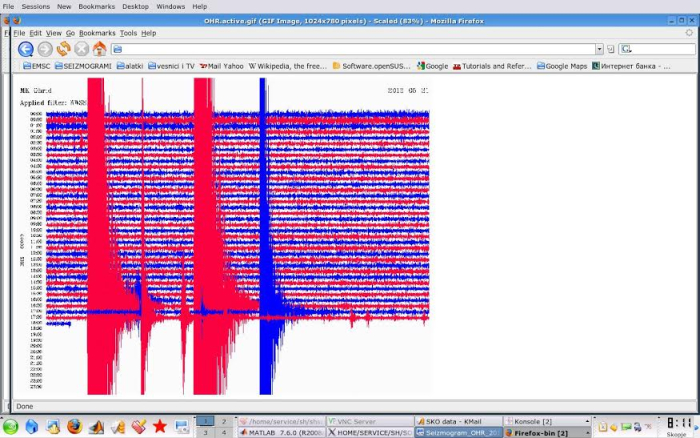Viewport: 700px width, 438px height.
Task: Expand the URL bar history dropdown
Action: [599, 48]
